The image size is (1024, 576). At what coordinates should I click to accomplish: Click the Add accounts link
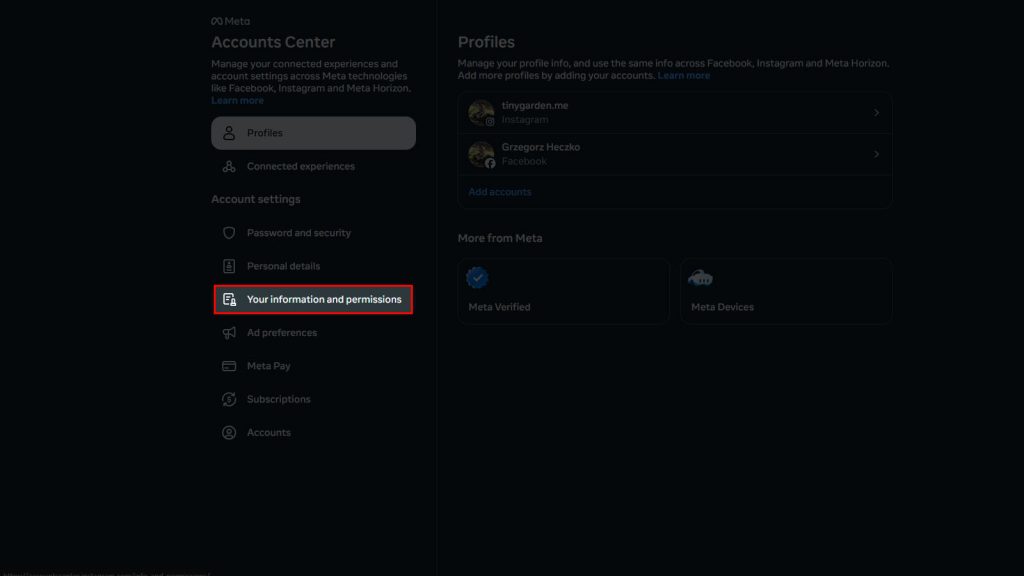coord(500,192)
